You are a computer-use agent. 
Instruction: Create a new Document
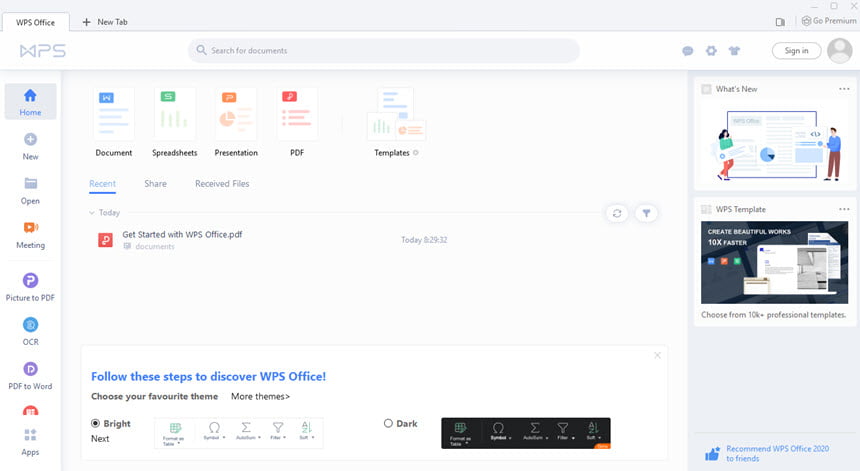tap(114, 123)
